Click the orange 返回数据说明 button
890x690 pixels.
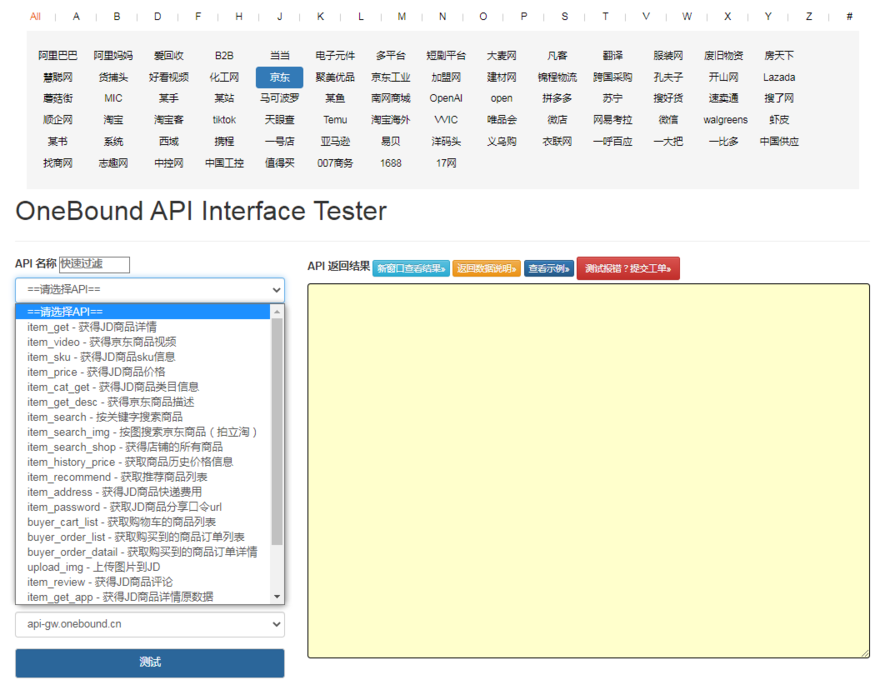coord(486,268)
